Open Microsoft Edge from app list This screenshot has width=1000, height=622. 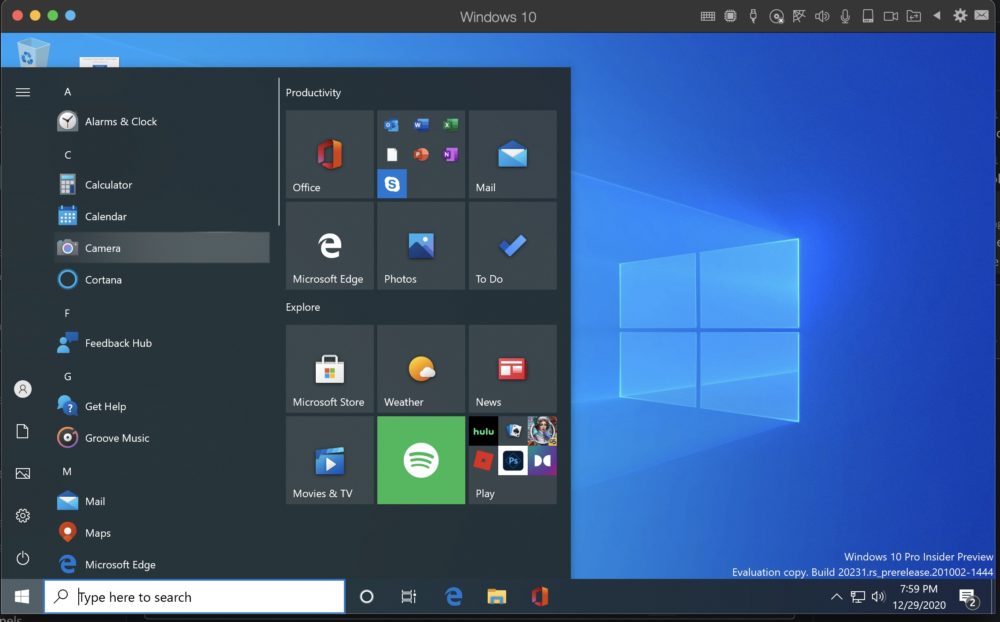tap(162, 564)
